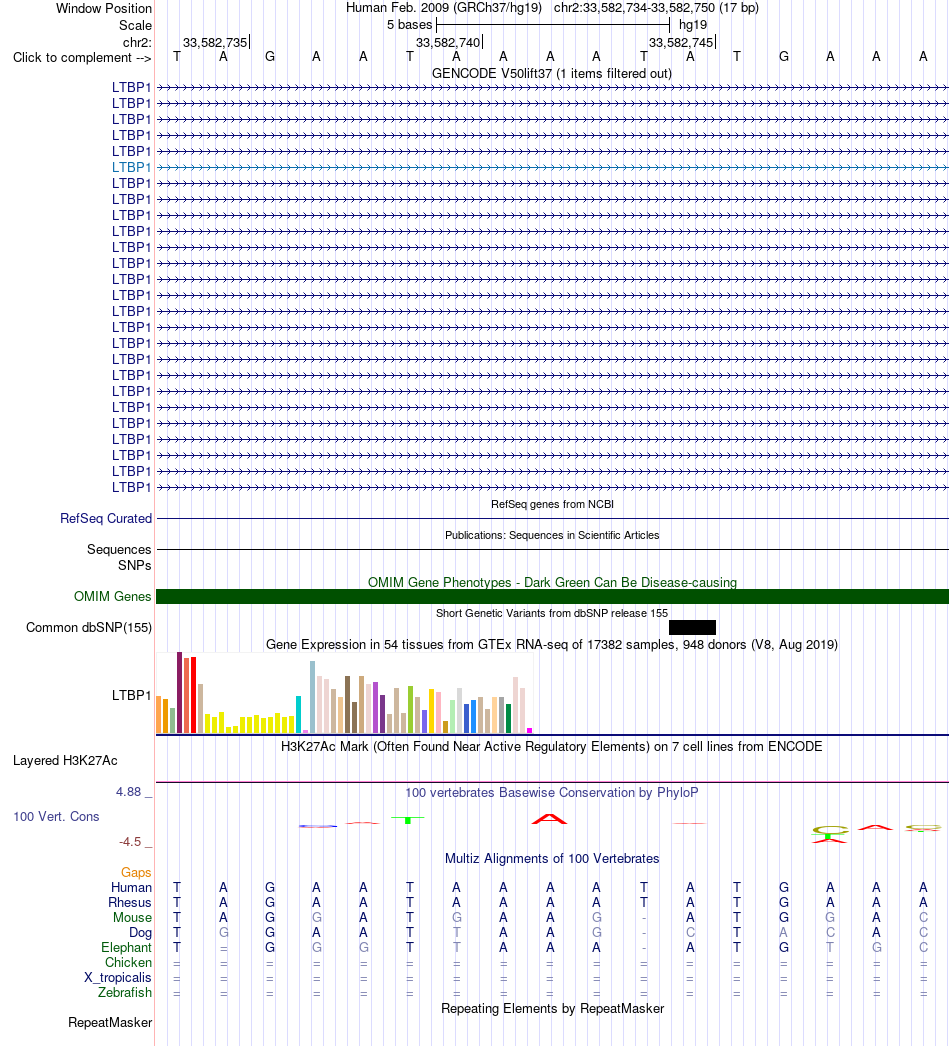The width and height of the screenshot is (950, 1046).
Task: Select the light-blue highlighted LTBP1 transcript label
Action: [131, 167]
